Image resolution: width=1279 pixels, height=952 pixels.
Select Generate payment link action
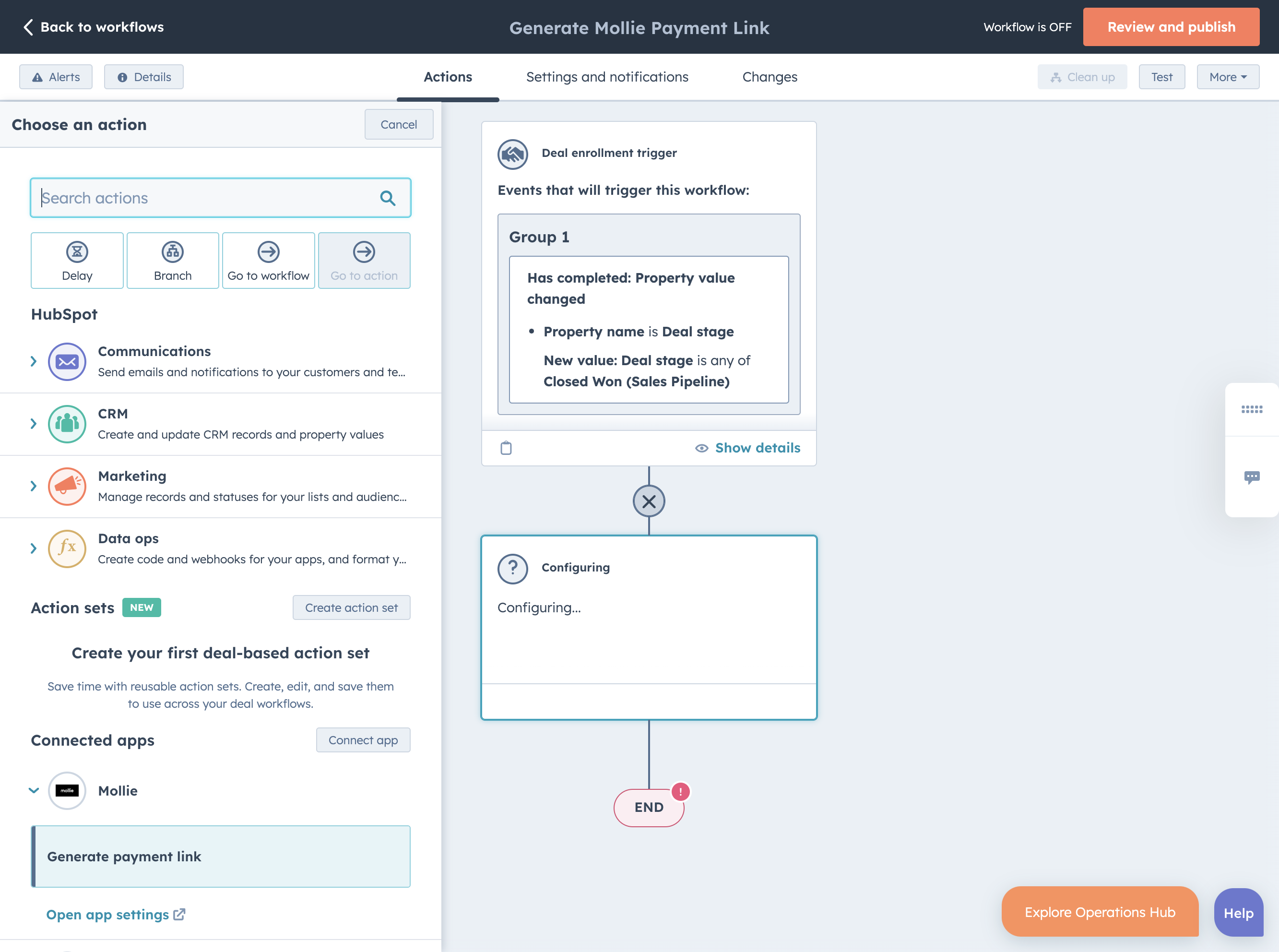click(221, 857)
